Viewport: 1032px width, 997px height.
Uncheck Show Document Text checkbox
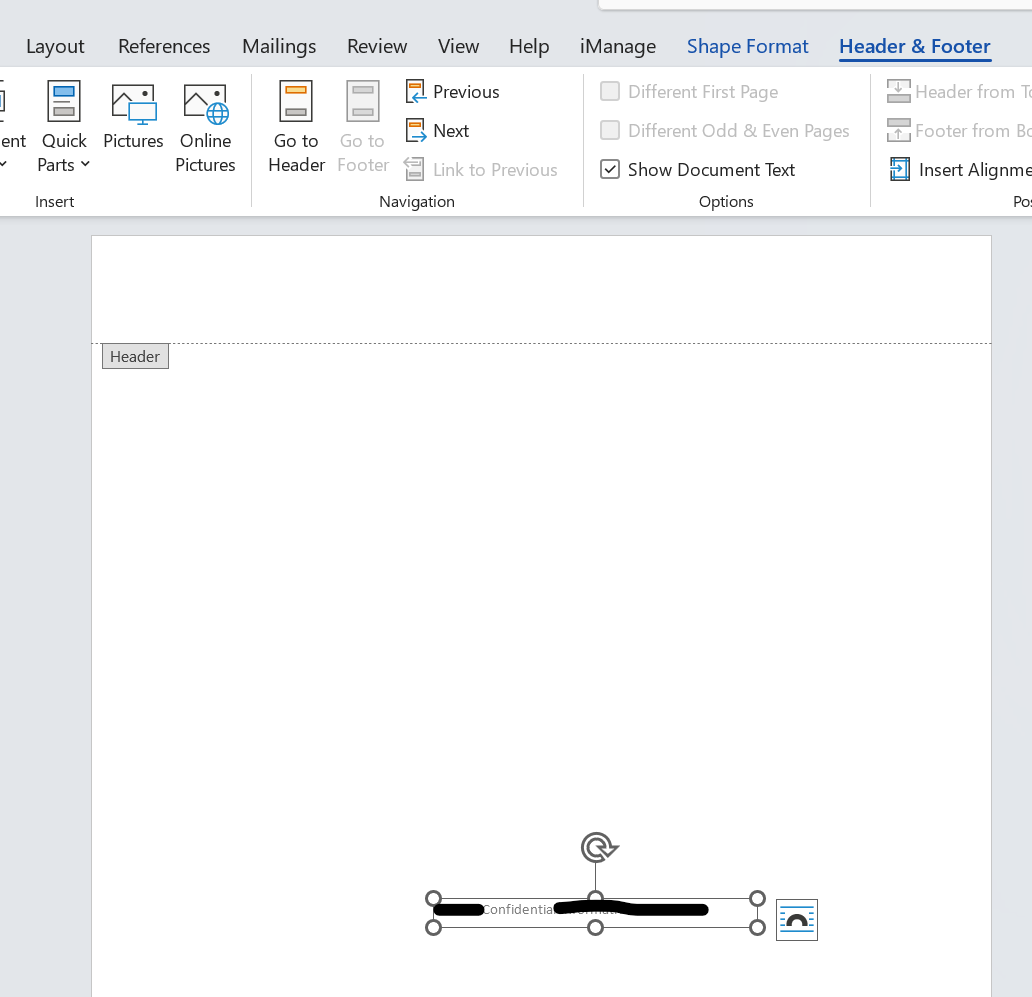[610, 170]
